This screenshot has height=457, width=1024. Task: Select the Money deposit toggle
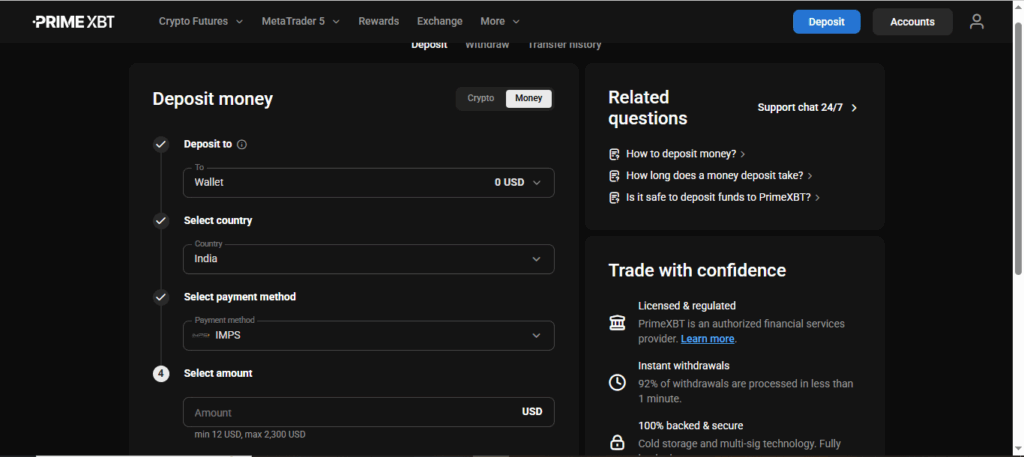pyautogui.click(x=528, y=98)
